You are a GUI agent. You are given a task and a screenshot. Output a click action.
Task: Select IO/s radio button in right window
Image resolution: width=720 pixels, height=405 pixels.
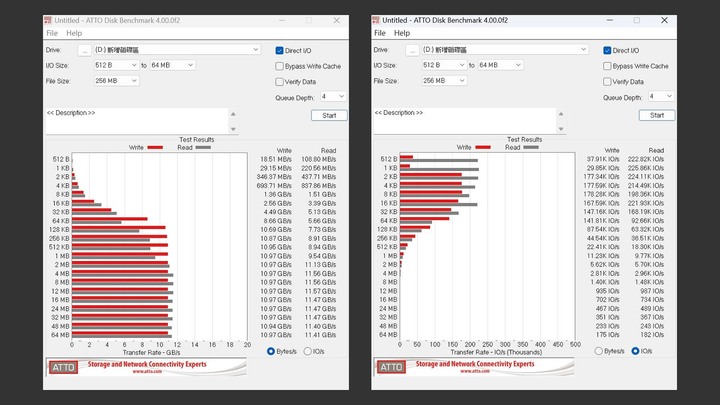(636, 351)
